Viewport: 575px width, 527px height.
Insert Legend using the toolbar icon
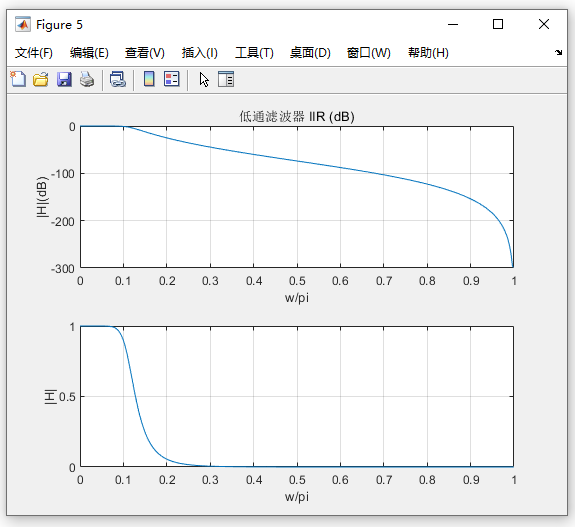[172, 79]
